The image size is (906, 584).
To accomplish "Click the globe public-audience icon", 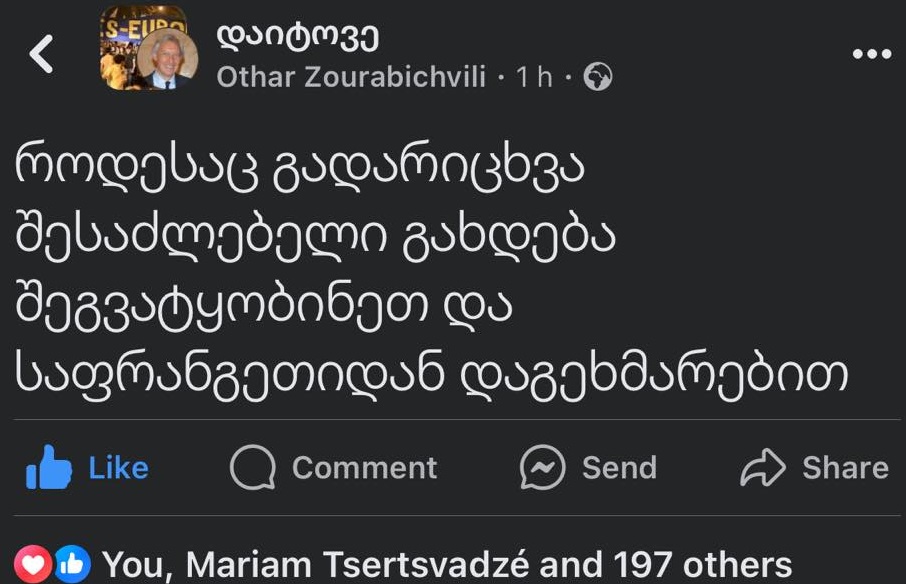I will [x=597, y=77].
